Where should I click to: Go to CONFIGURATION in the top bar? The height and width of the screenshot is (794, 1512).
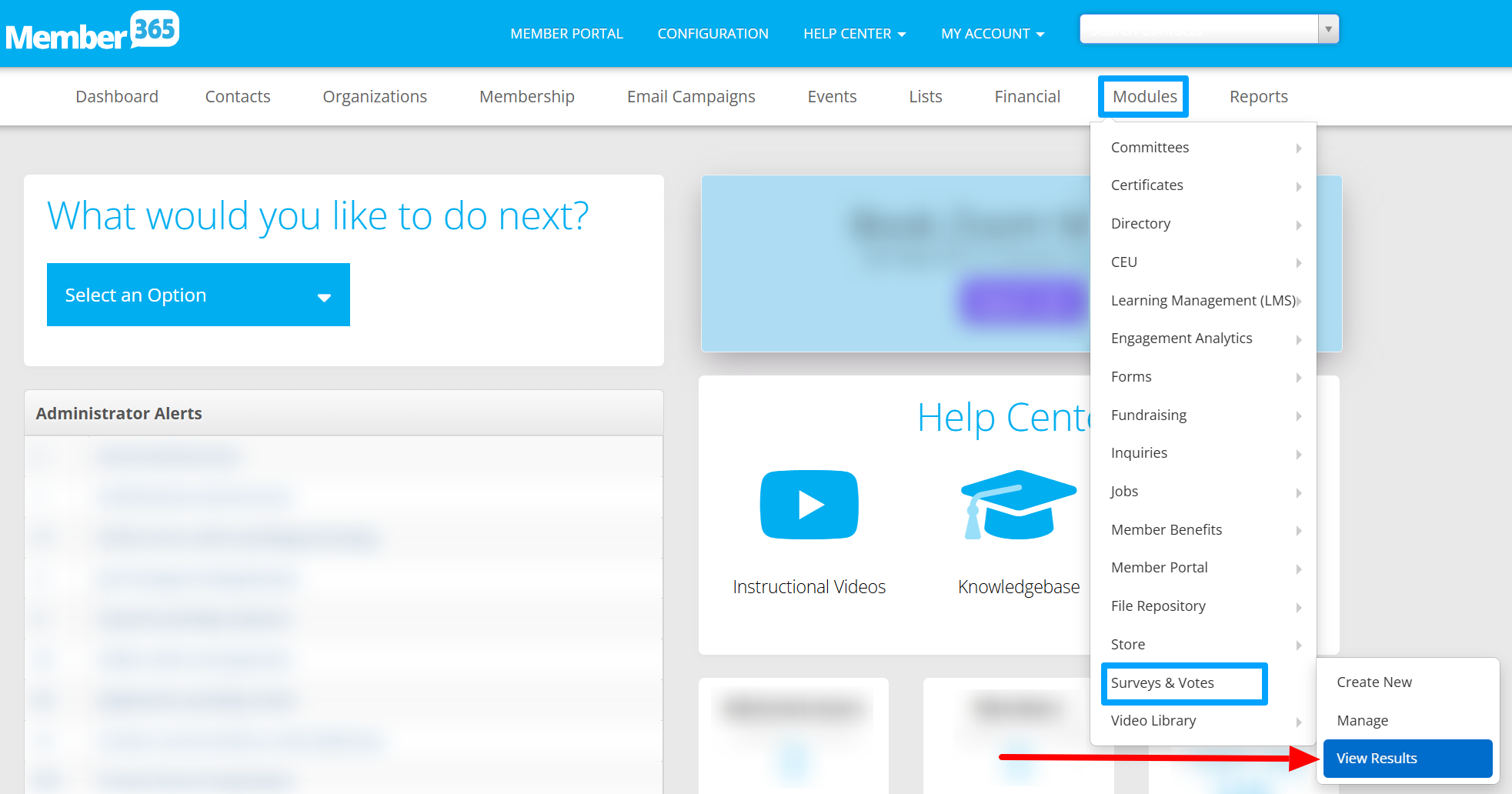pyautogui.click(x=713, y=34)
